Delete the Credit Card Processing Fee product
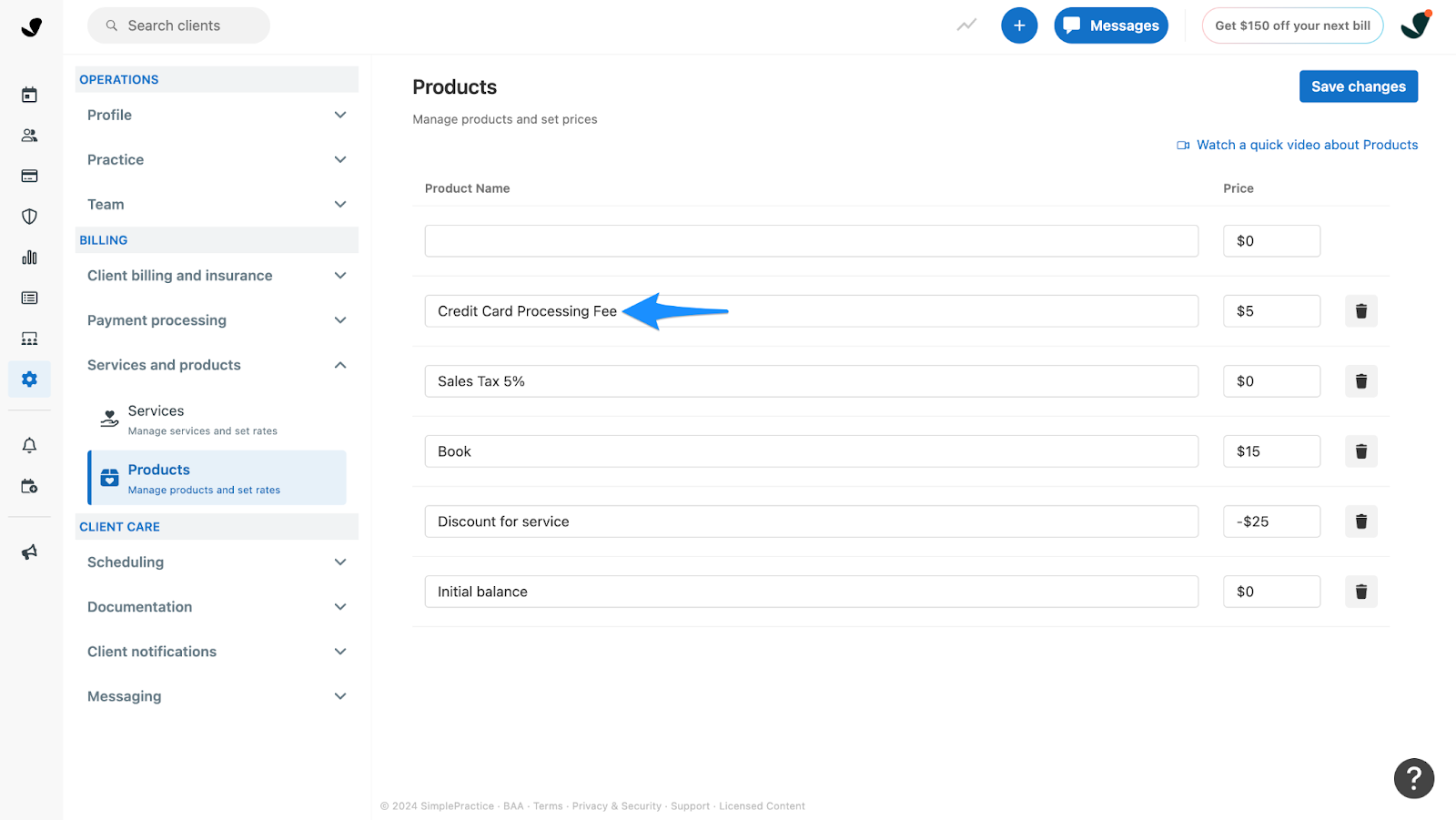The height and width of the screenshot is (820, 1456). 1361,311
